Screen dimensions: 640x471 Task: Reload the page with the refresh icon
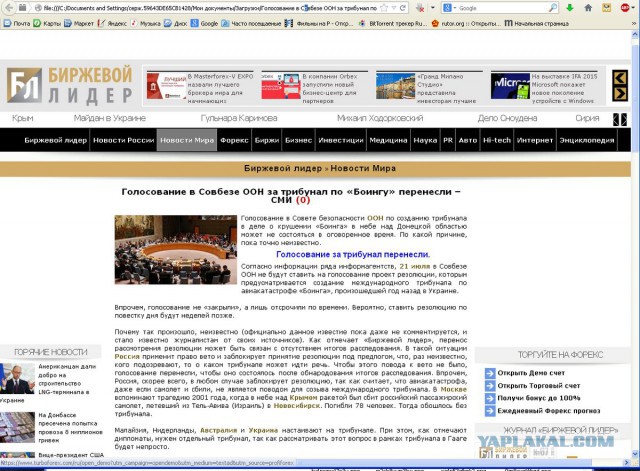(x=403, y=8)
